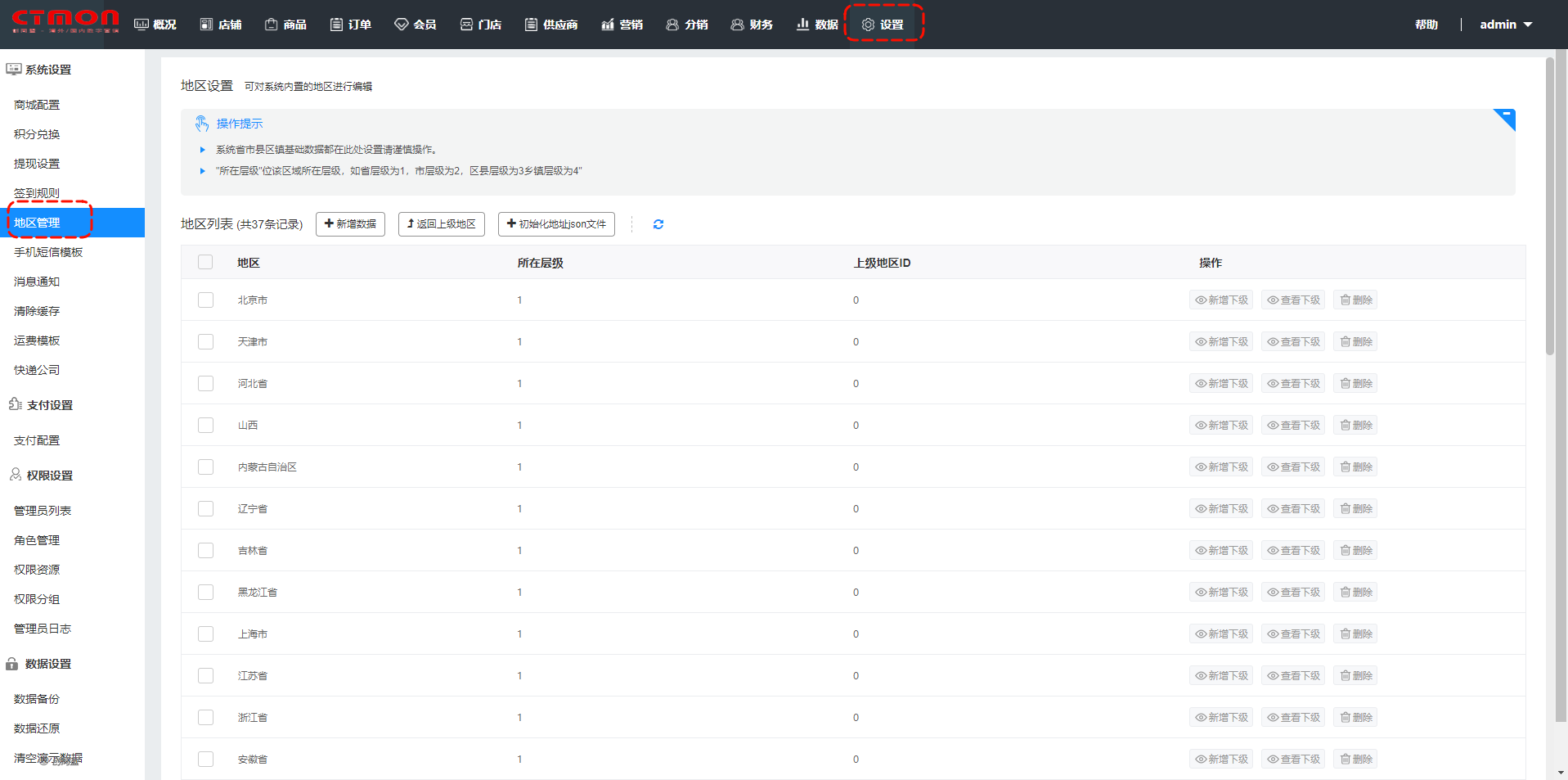The image size is (1568, 780).
Task: Click the hand icon beside 操作提示
Action: click(202, 124)
